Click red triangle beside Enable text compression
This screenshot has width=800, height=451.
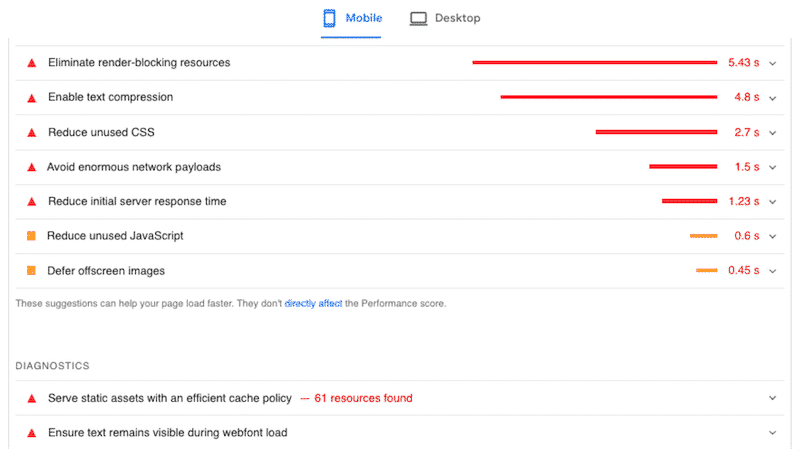click(31, 98)
